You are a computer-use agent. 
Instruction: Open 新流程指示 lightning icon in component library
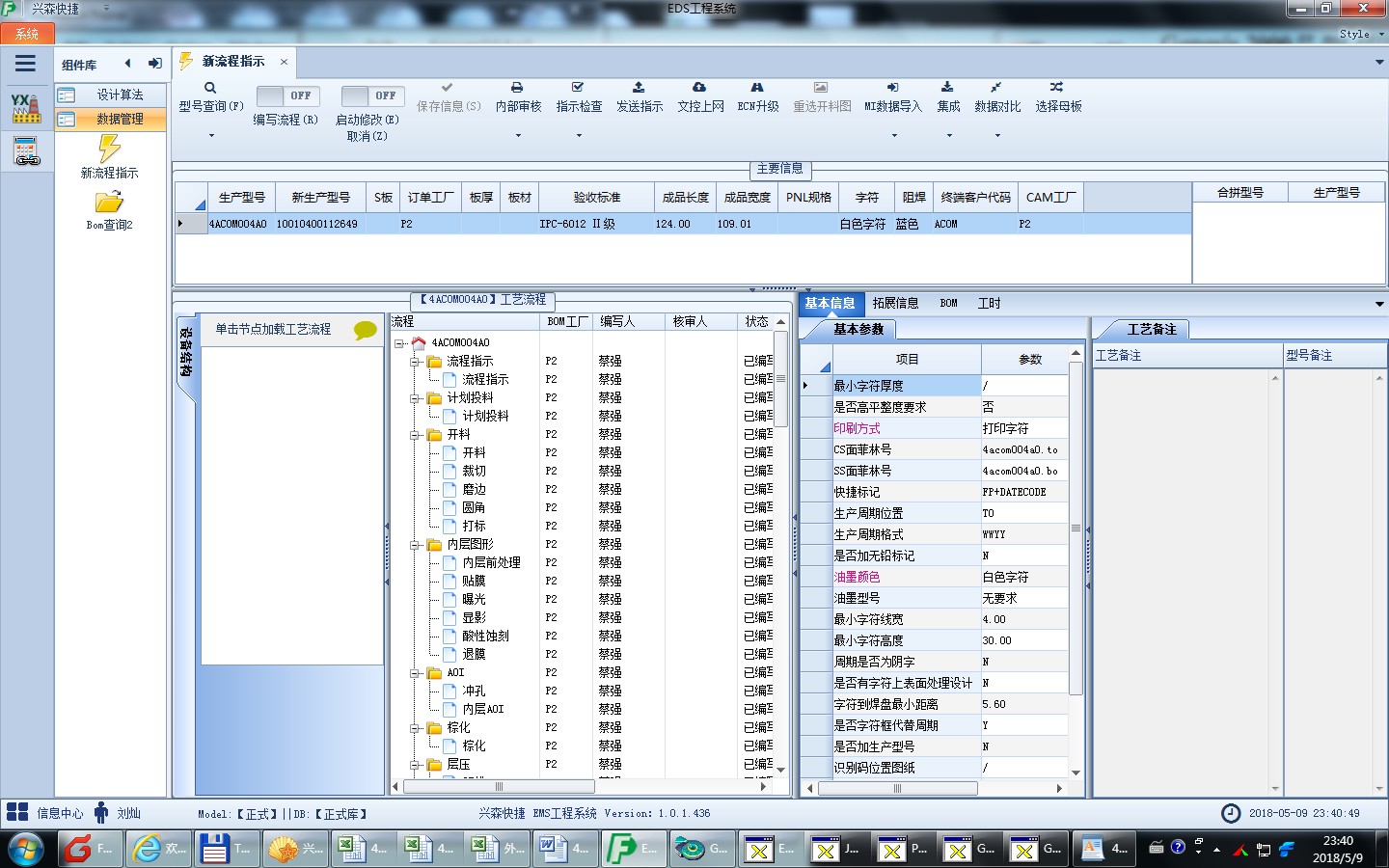[x=109, y=148]
